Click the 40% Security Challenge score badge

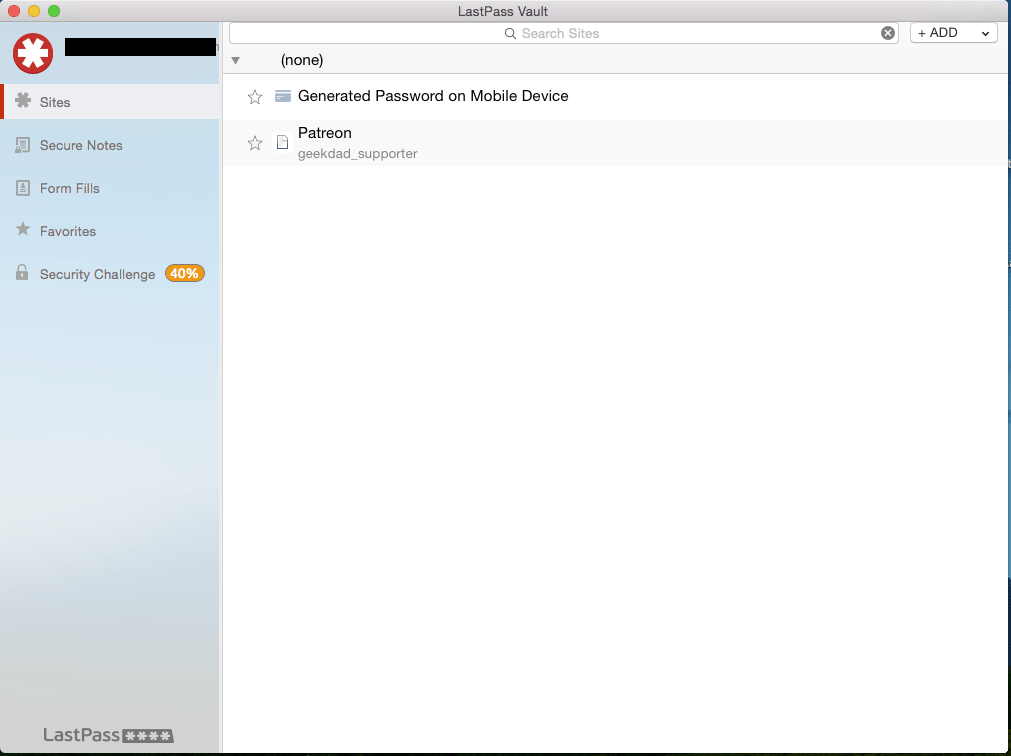(x=184, y=273)
